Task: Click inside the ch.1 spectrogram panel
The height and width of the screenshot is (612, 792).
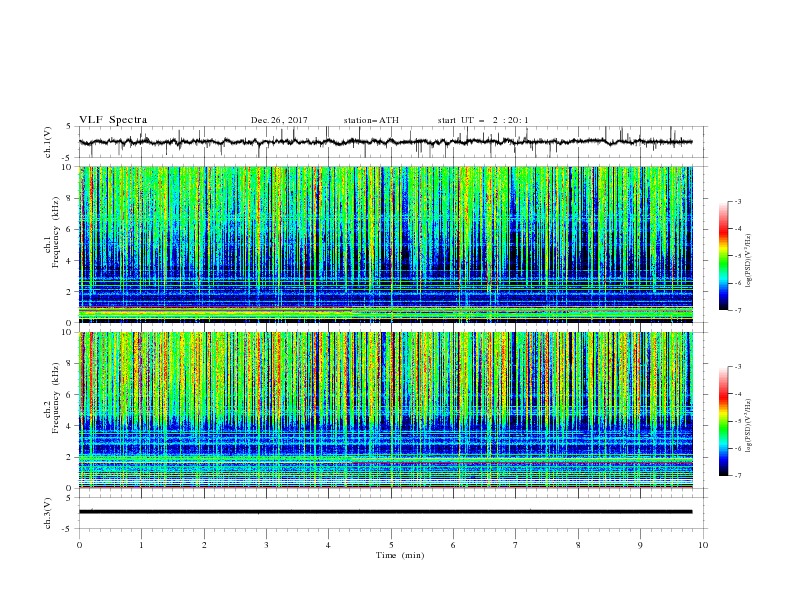Action: (385, 244)
